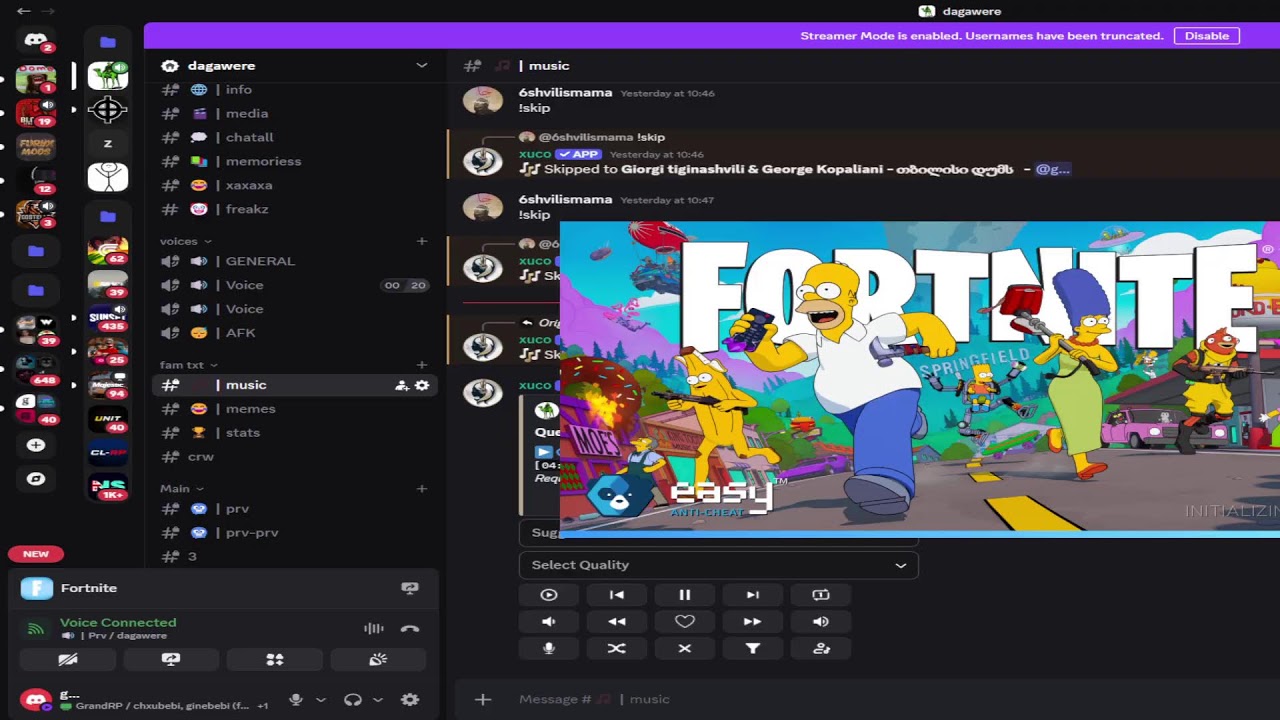1280x720 pixels.
Task: Raise volume with the volume-up button
Action: 821,622
